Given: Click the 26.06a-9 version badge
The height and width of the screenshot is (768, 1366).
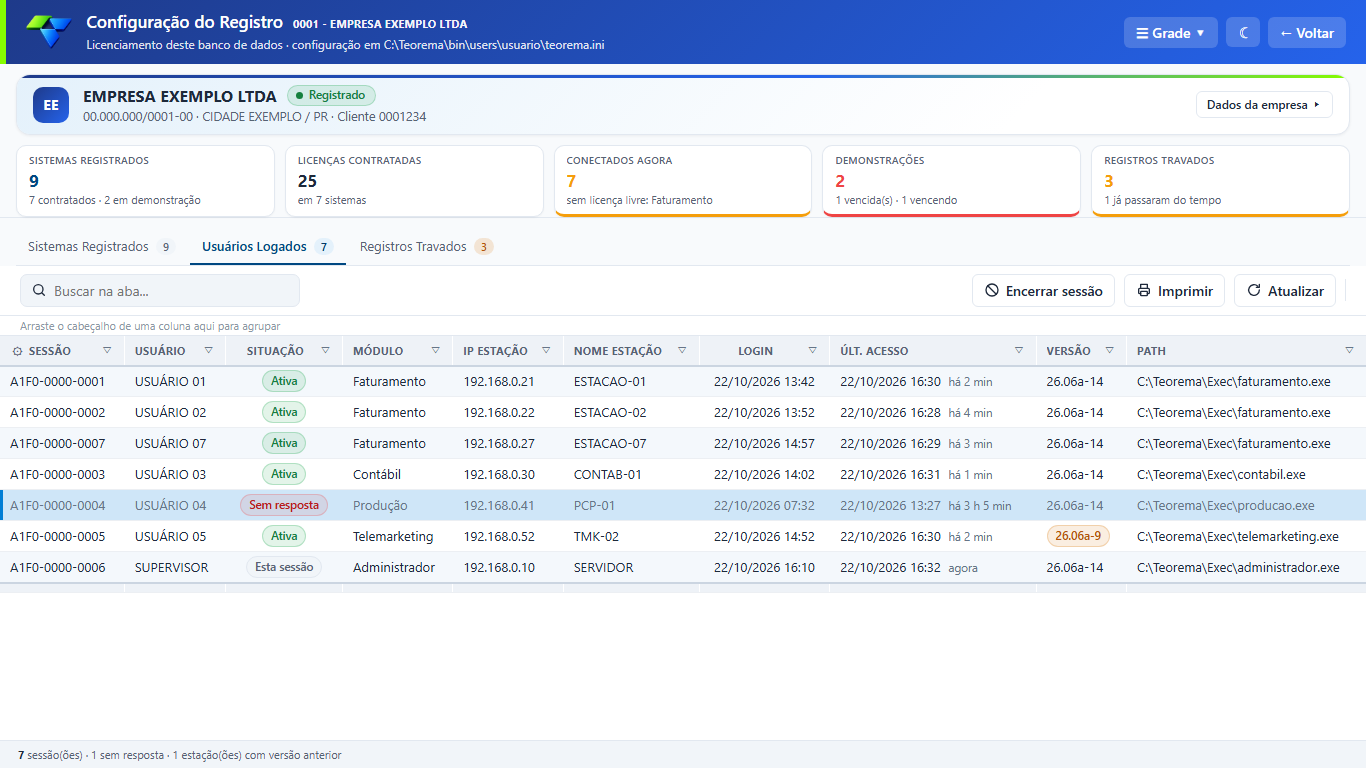Looking at the screenshot, I should [1078, 536].
